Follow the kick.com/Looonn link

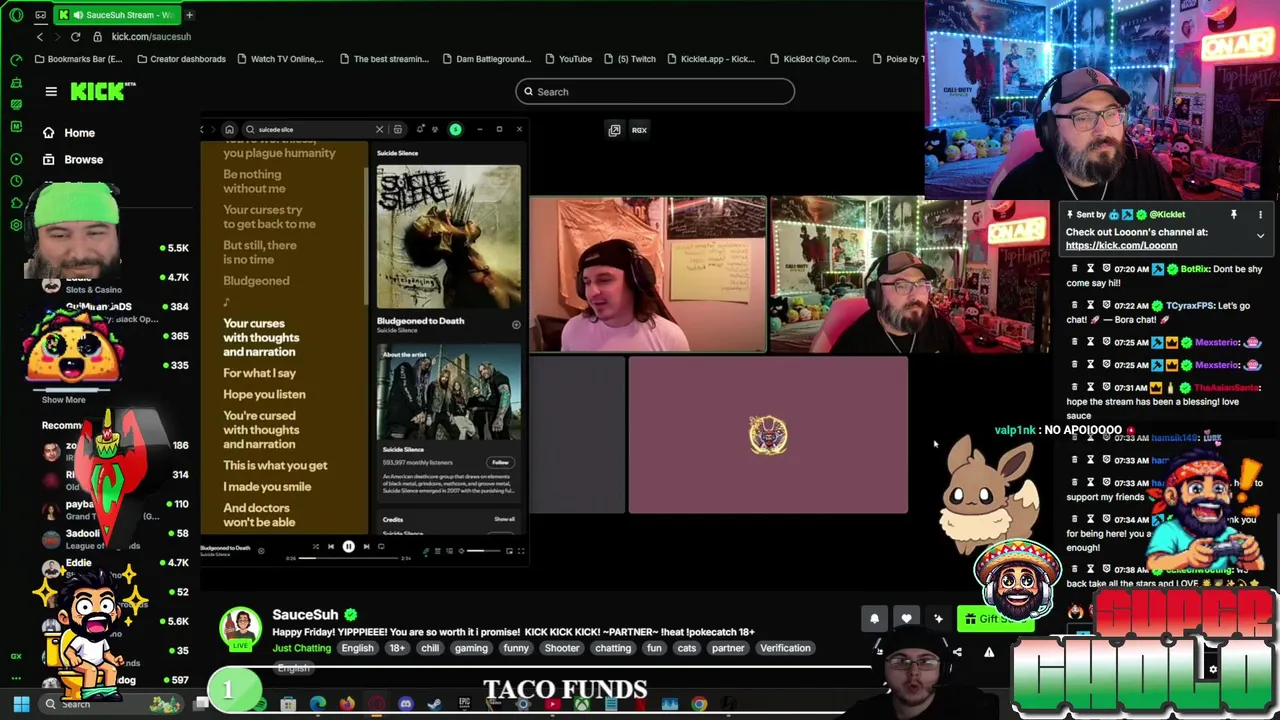pos(1121,246)
